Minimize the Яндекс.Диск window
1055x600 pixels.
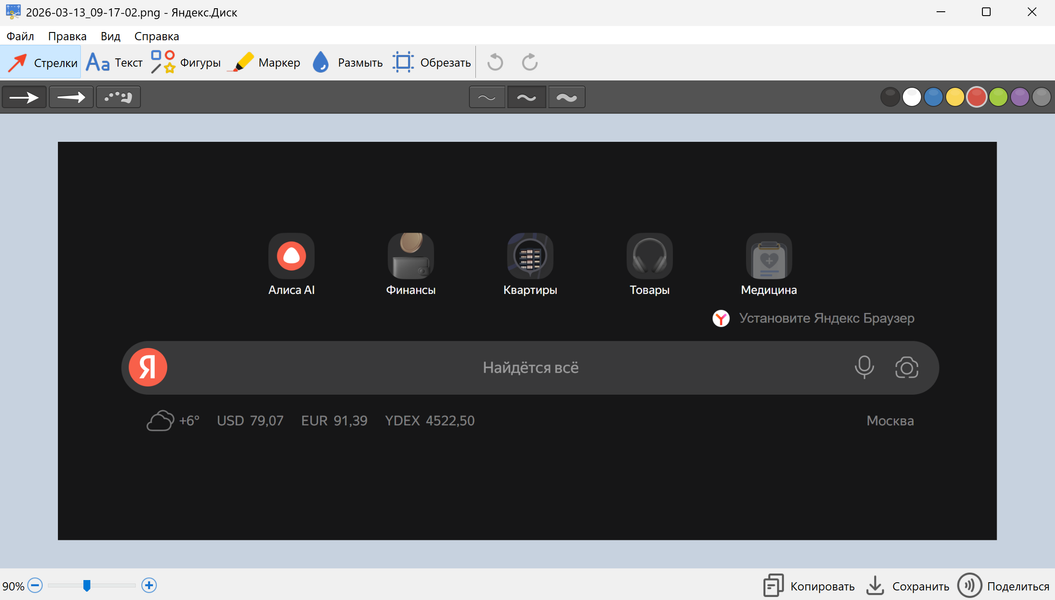(941, 12)
